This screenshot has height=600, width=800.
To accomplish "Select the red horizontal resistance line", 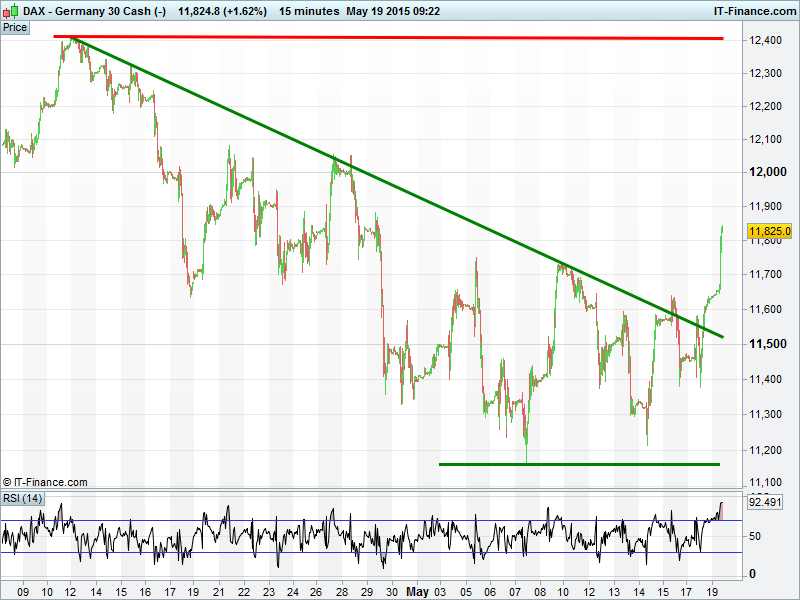I will (x=400, y=38).
